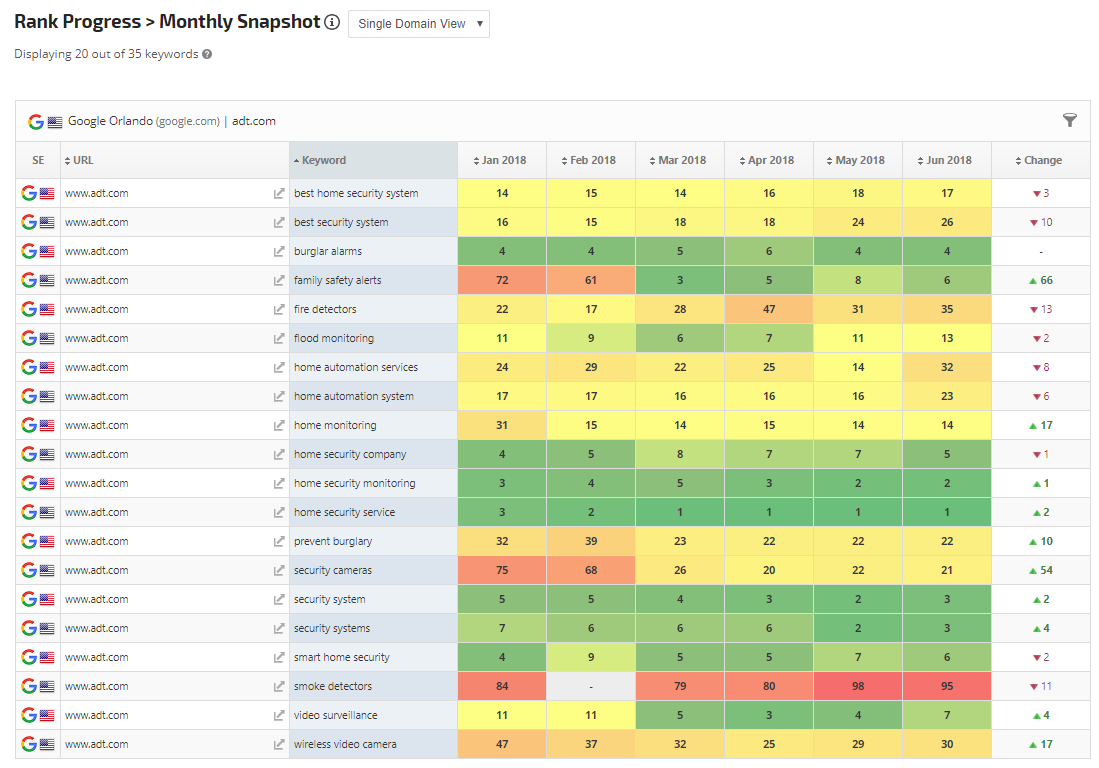Click Apr 2018 column header
Viewport: 1099px width, 768px height.
click(x=769, y=160)
